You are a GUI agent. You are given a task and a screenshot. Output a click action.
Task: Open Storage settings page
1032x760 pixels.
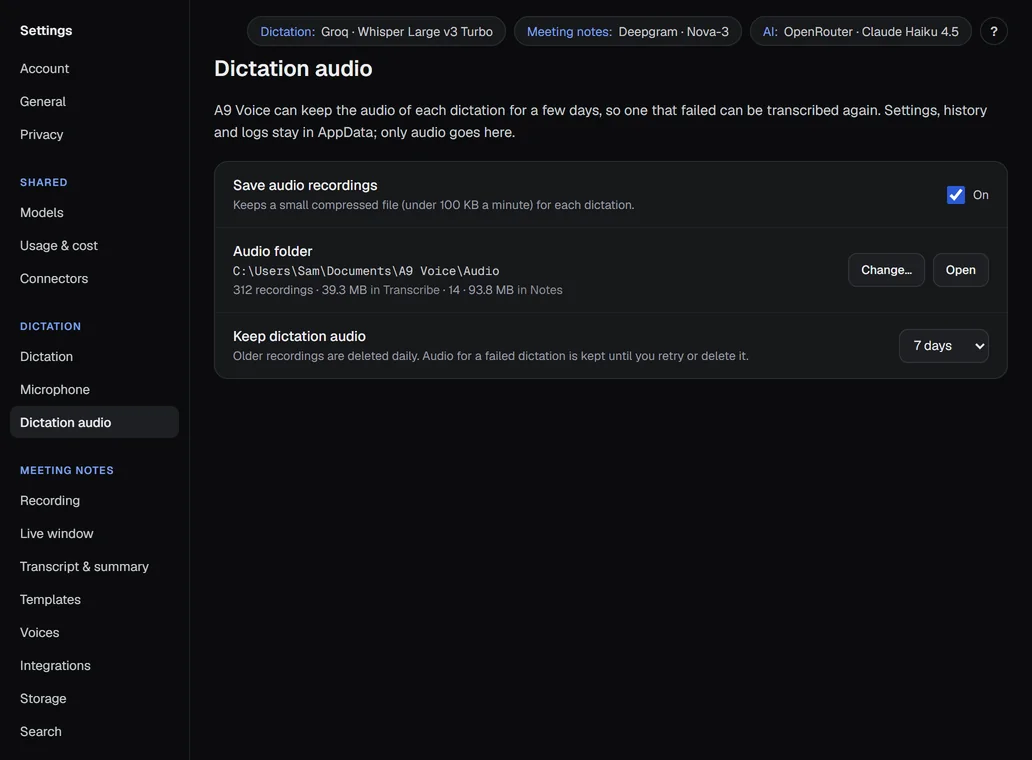pyautogui.click(x=94, y=698)
